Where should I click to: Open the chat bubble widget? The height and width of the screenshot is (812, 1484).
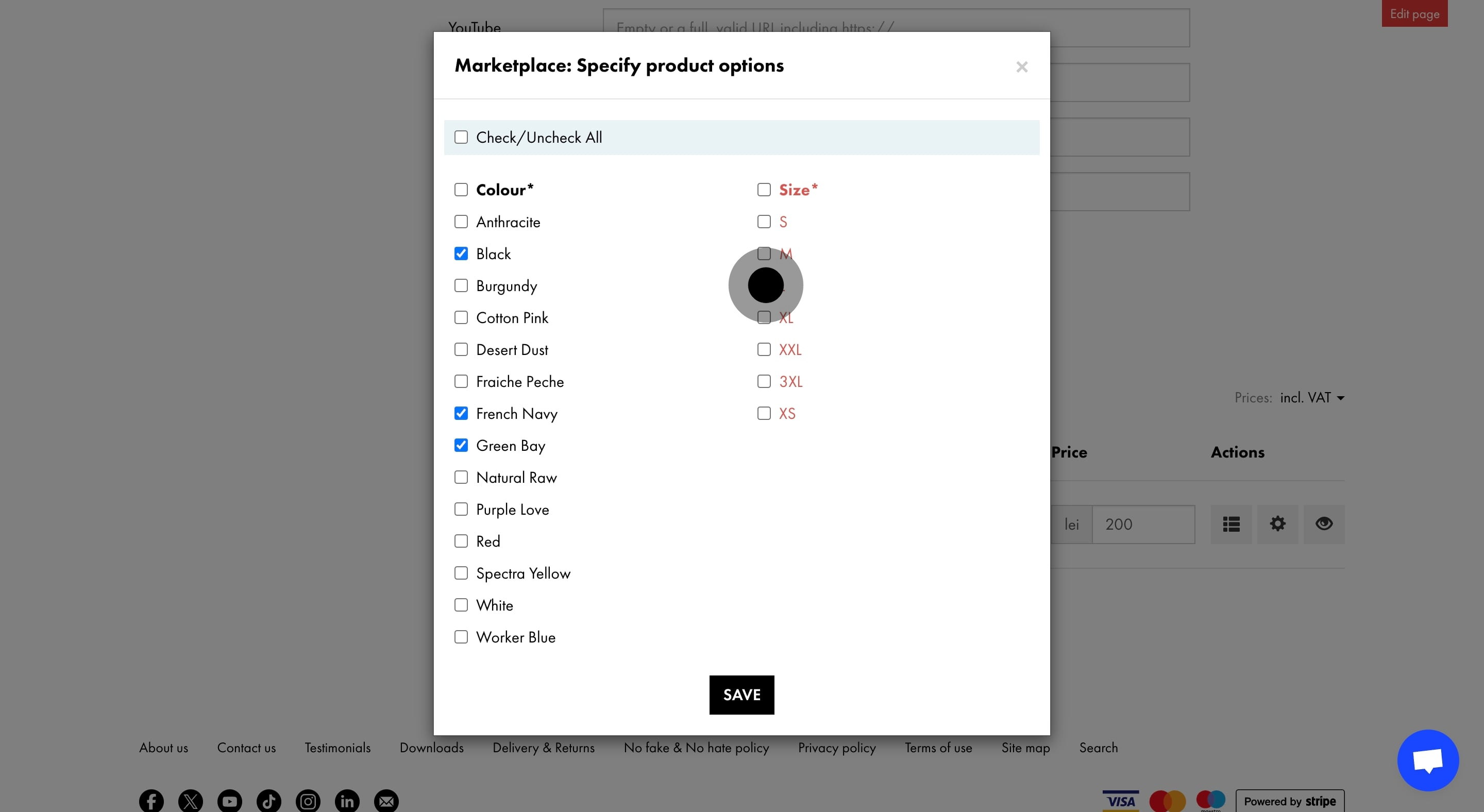coord(1427,760)
